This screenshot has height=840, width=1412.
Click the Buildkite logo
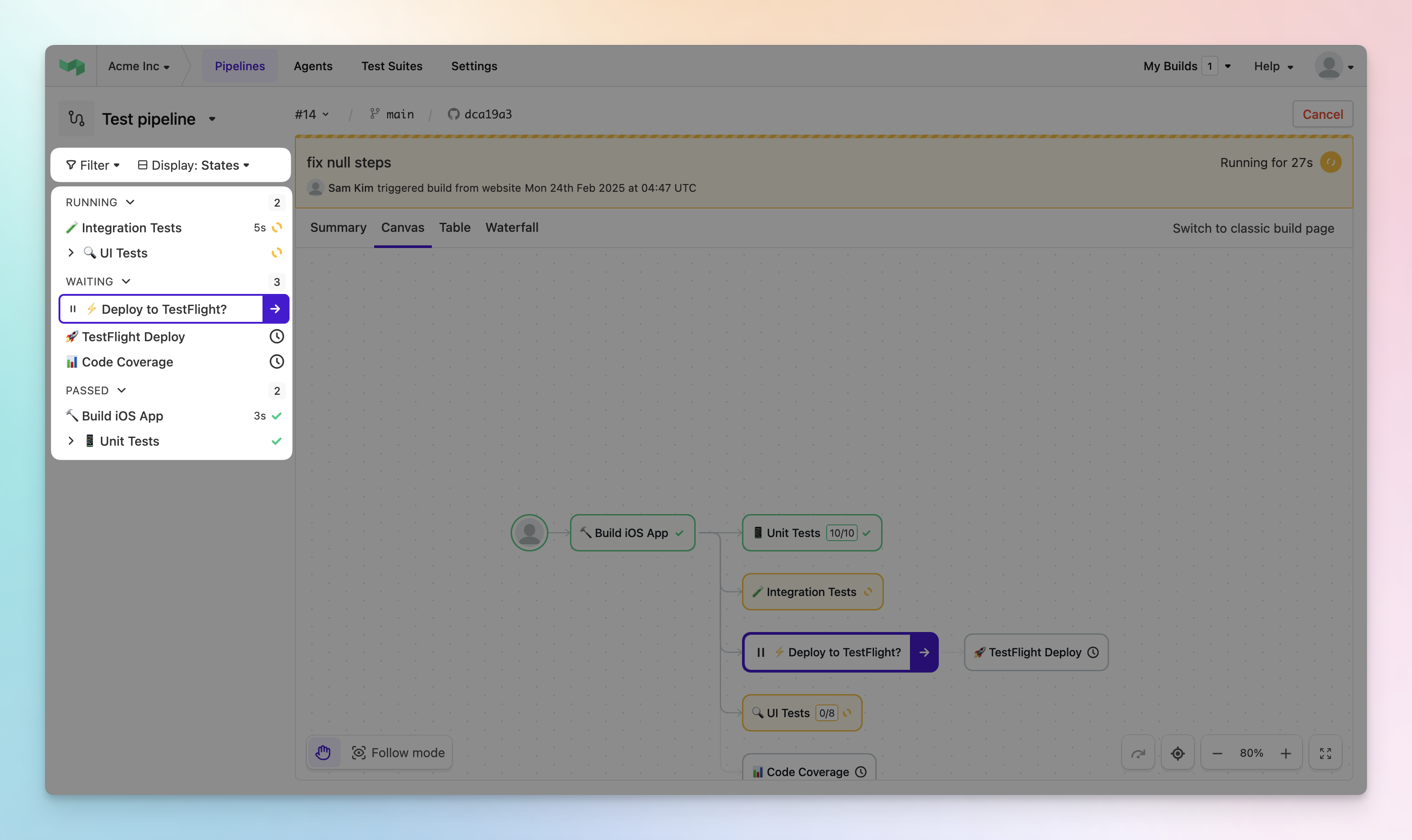(x=72, y=66)
